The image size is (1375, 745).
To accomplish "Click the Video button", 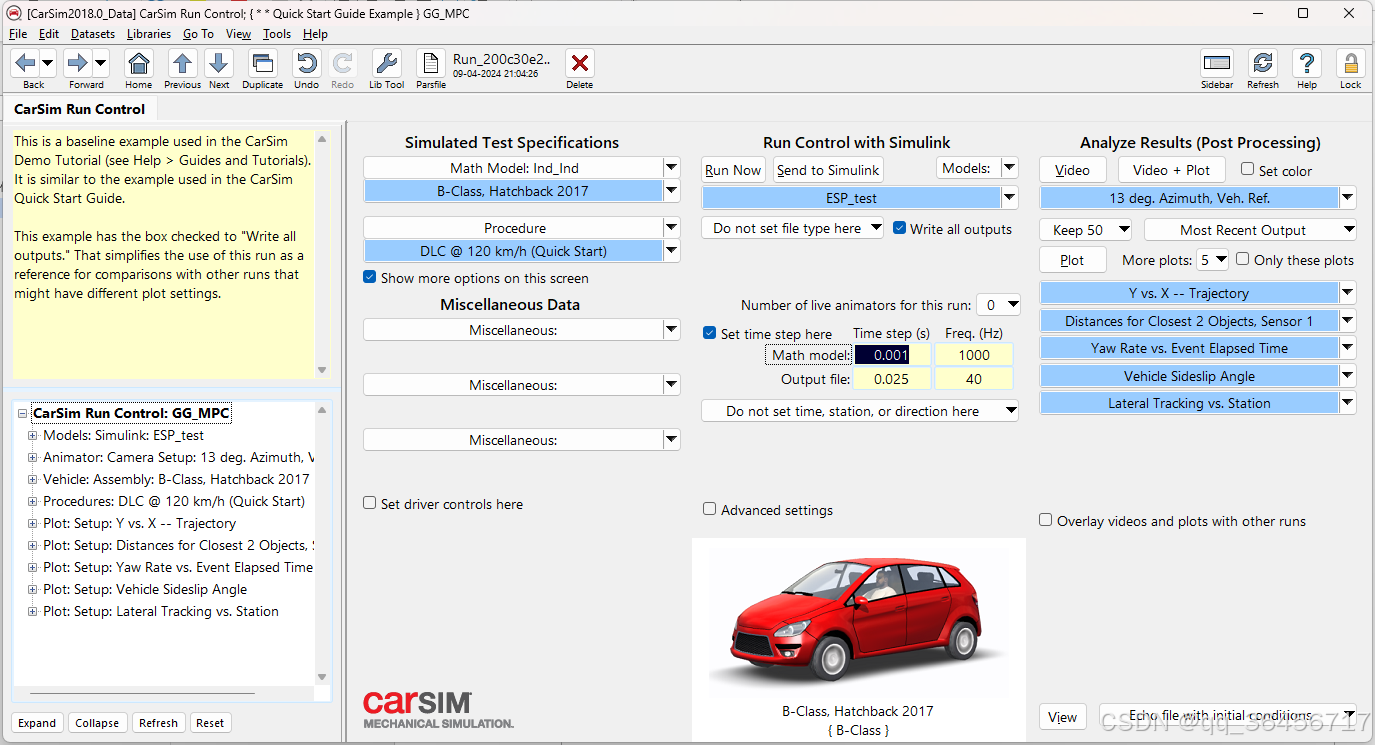I will tap(1073, 170).
